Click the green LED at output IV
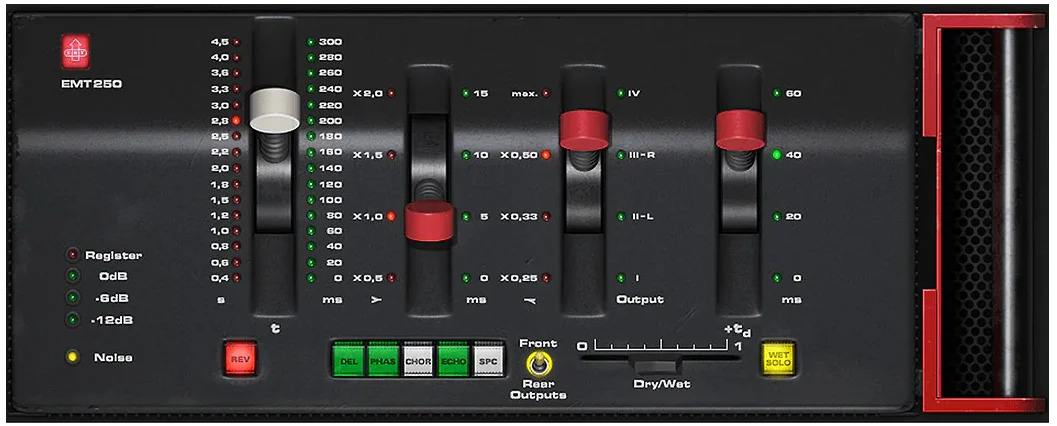 coord(621,93)
